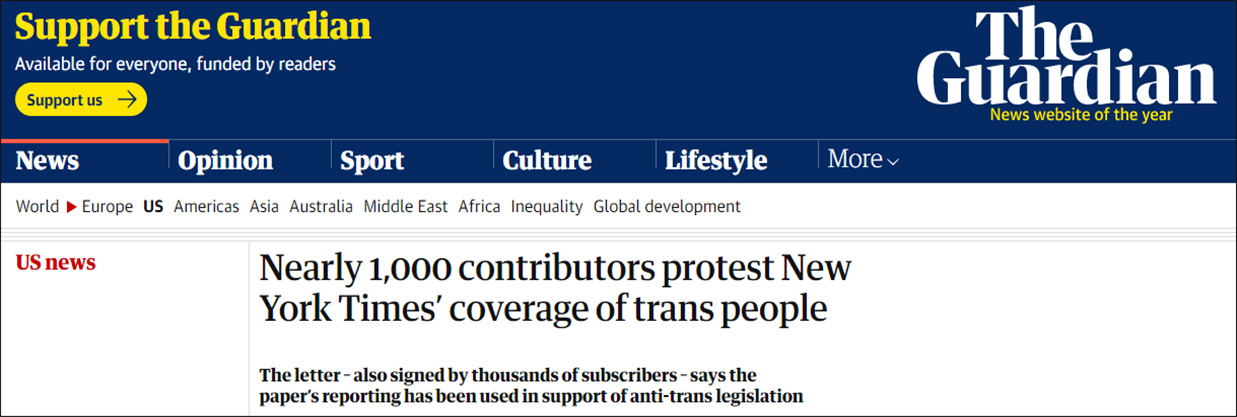Viewport: 1237px width, 417px height.
Task: Open the Australia link
Action: 321,207
